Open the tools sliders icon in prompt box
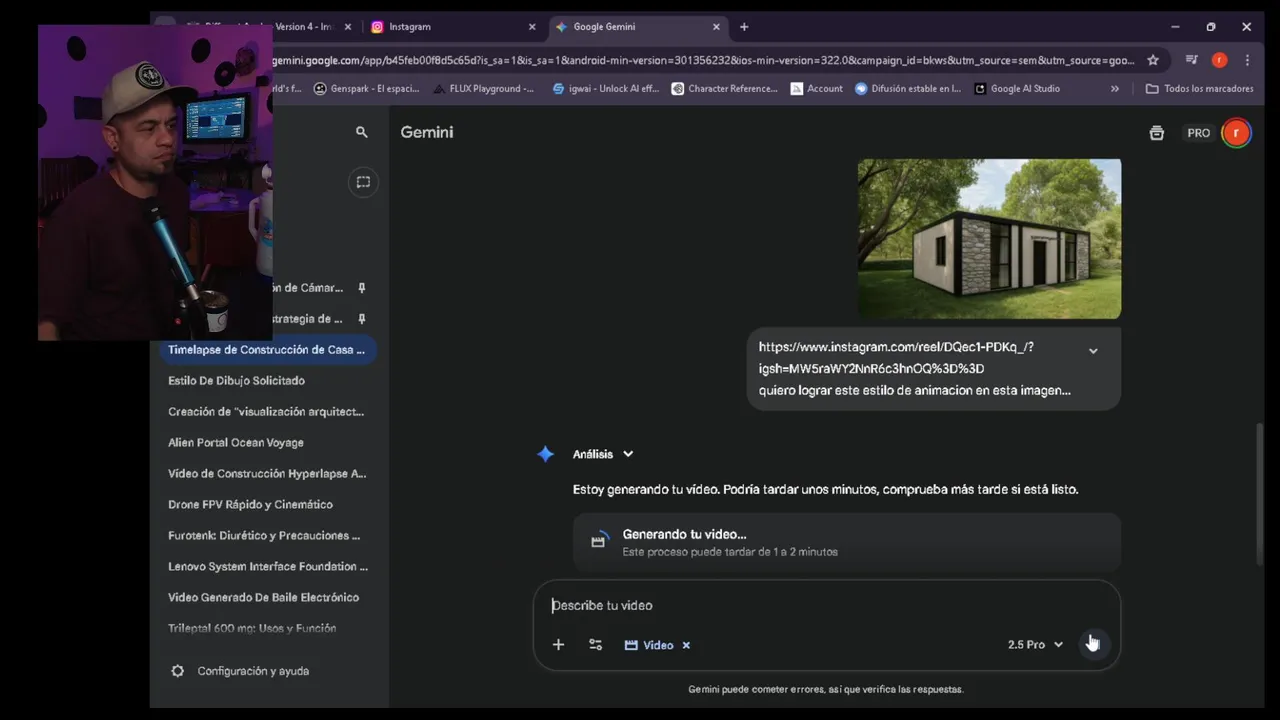This screenshot has width=1280, height=720. point(596,645)
